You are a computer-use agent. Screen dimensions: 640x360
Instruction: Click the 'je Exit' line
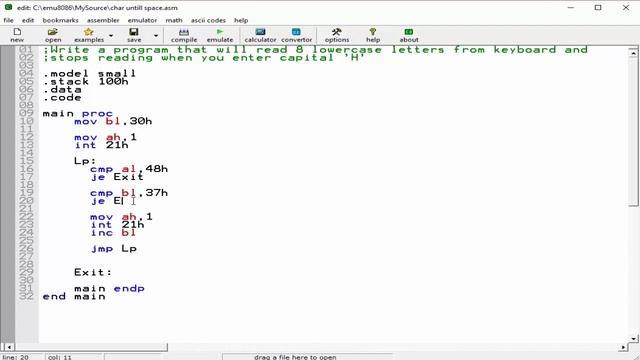coord(117,177)
